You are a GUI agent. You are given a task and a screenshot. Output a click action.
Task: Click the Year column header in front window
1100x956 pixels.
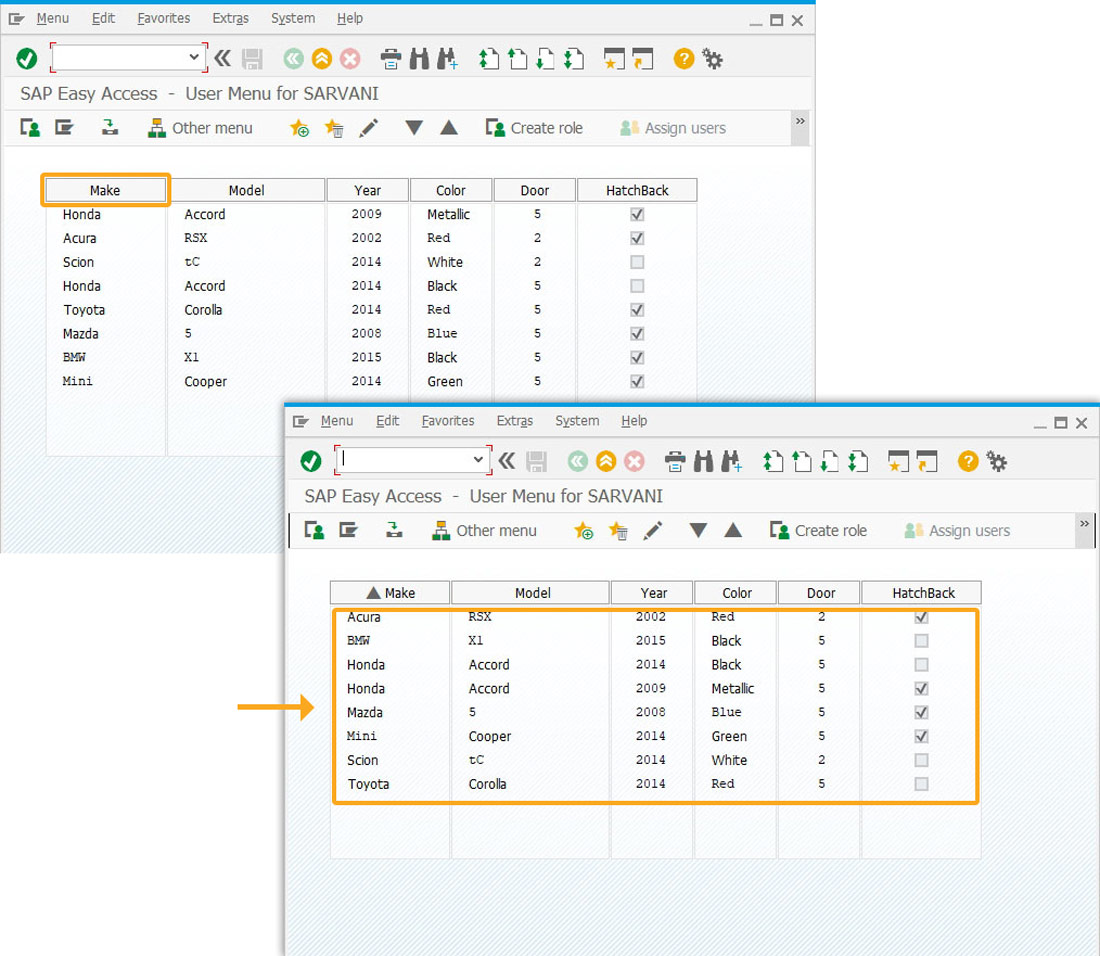[x=652, y=593]
